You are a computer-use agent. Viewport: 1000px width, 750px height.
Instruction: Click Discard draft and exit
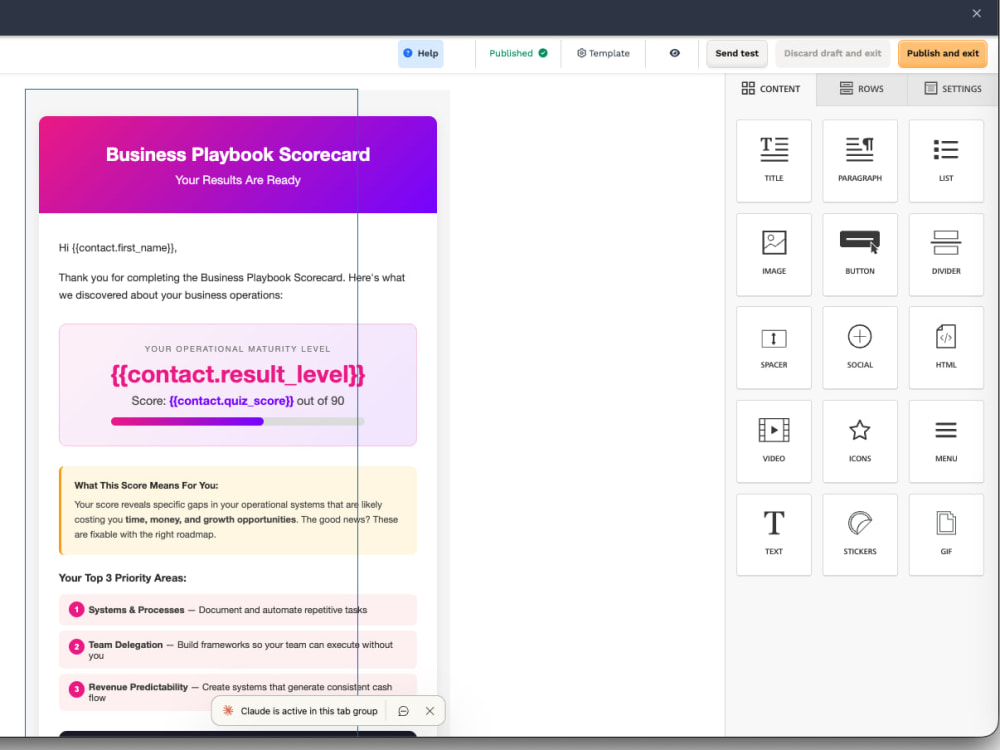point(832,54)
